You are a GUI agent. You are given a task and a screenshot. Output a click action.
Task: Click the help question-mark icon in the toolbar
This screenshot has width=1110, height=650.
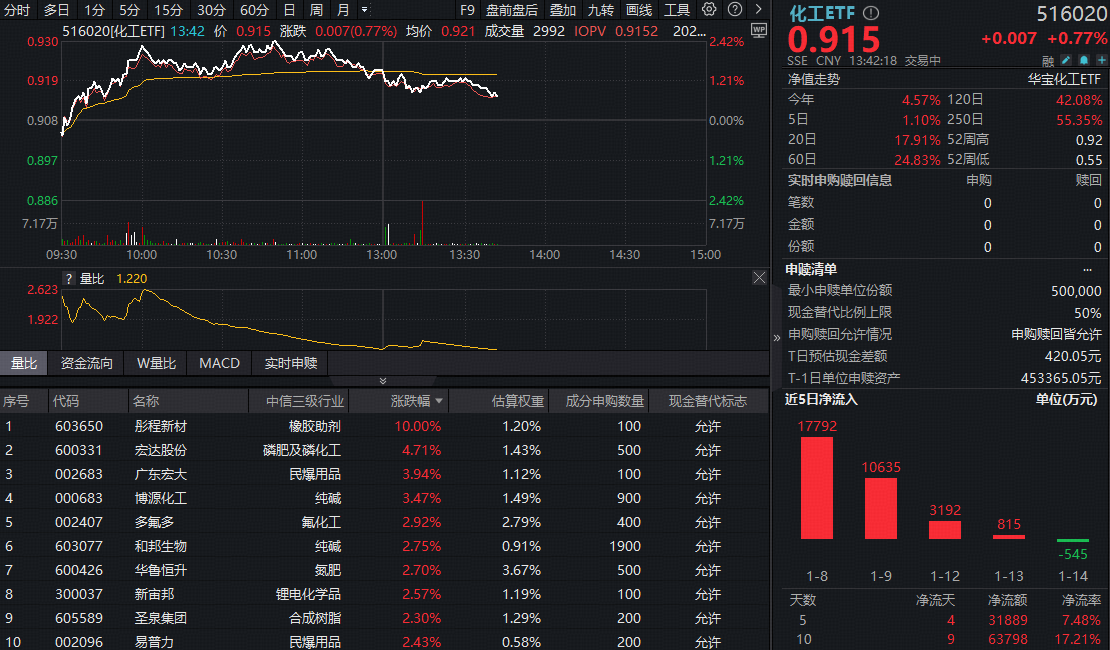pyautogui.click(x=733, y=9)
